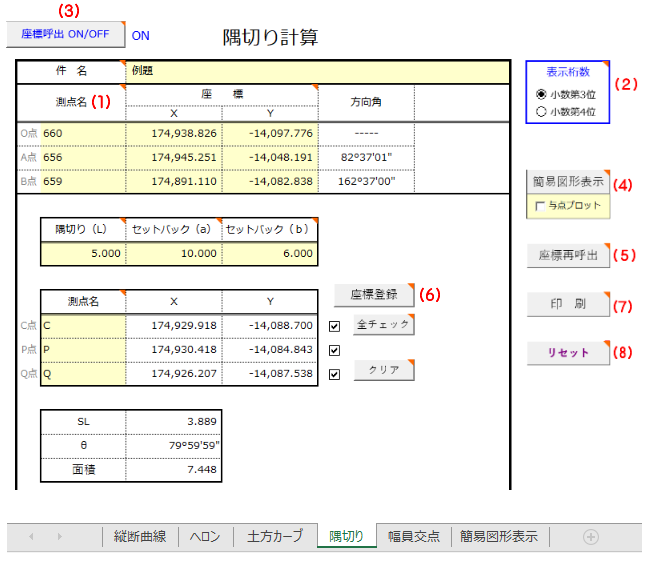Enable the 与点プロット checkbox
This screenshot has width=665, height=561.
point(540,206)
